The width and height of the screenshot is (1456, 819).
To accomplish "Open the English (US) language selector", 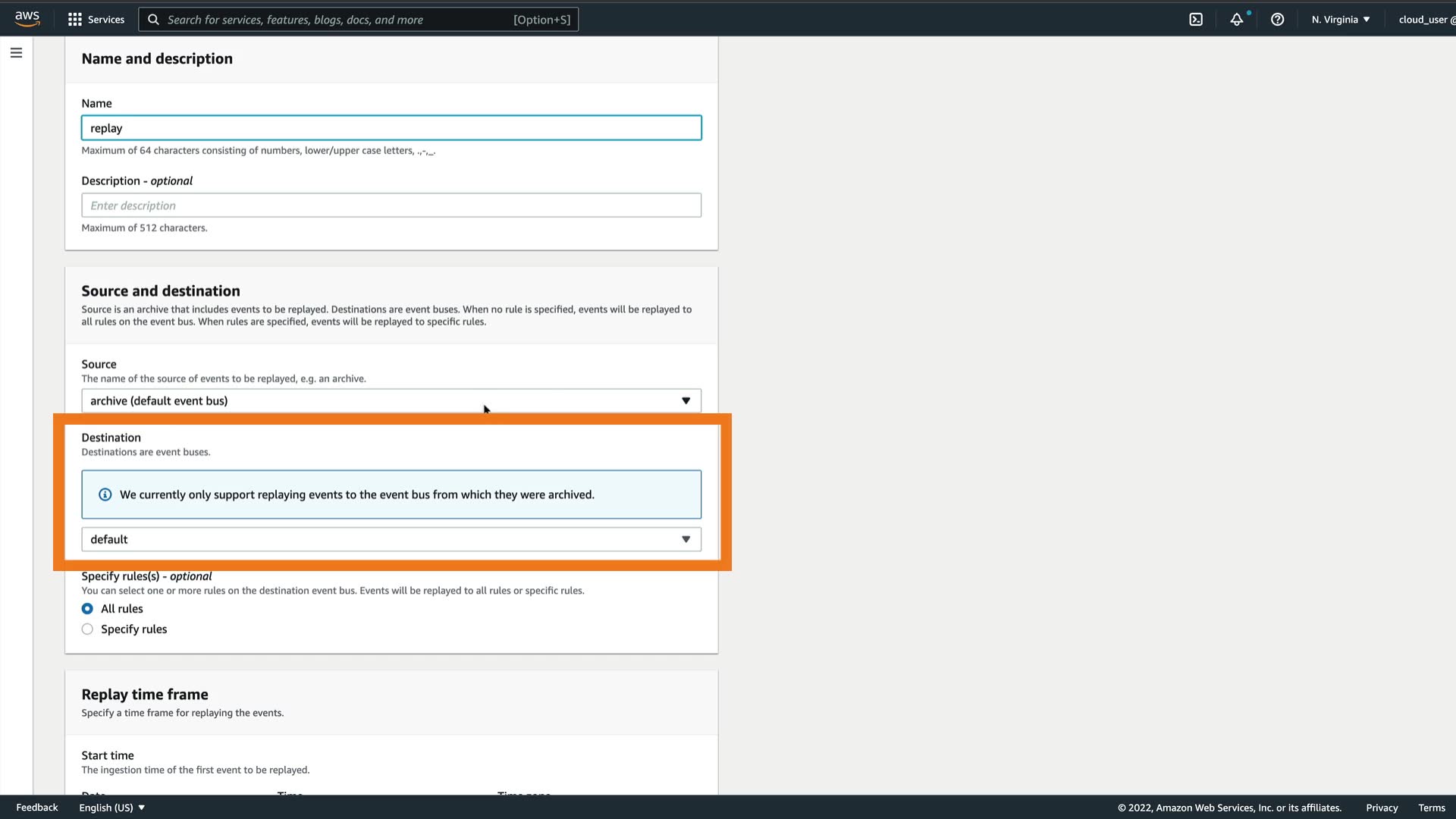I will tap(111, 808).
